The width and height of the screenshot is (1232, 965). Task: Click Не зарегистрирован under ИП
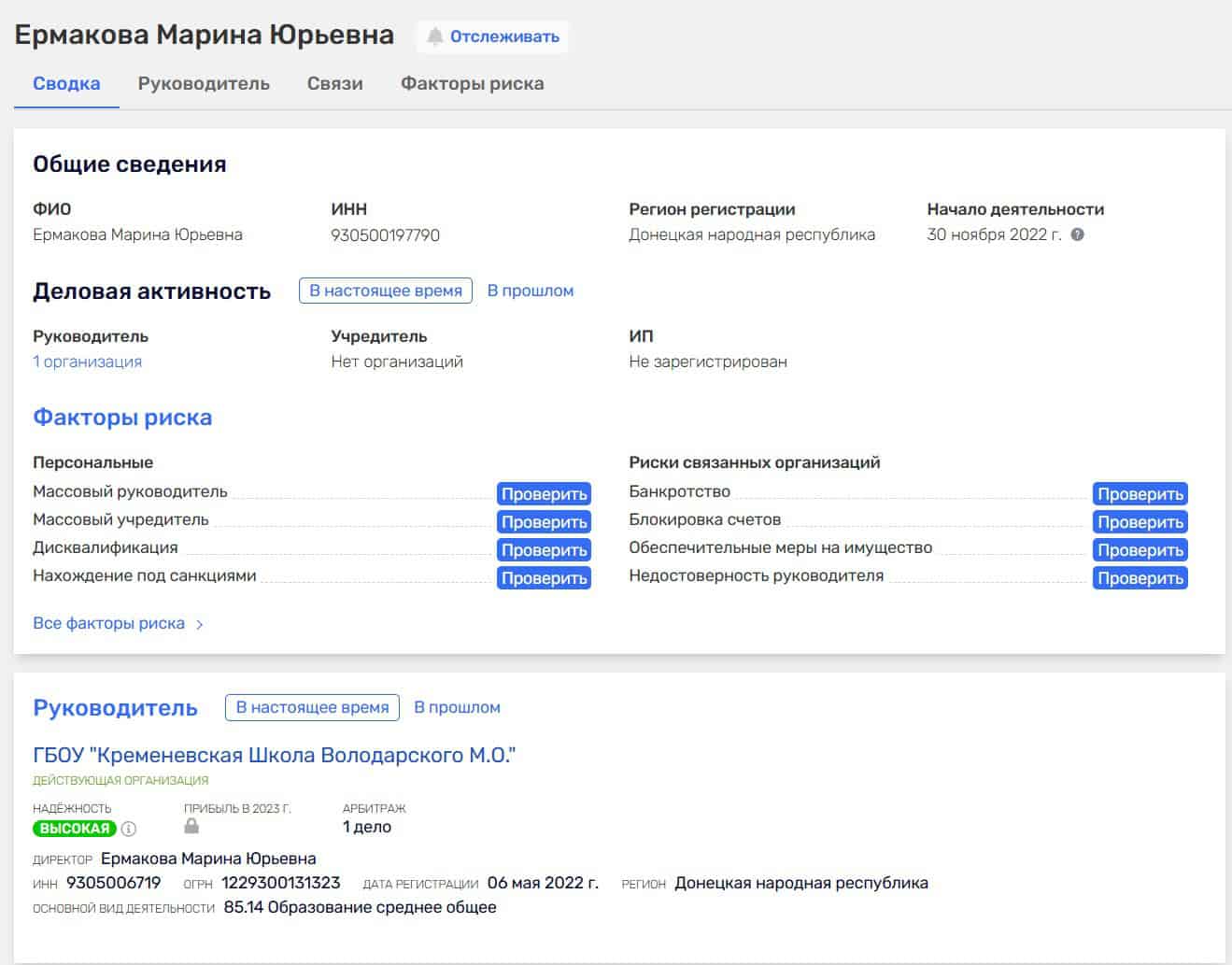pos(708,362)
